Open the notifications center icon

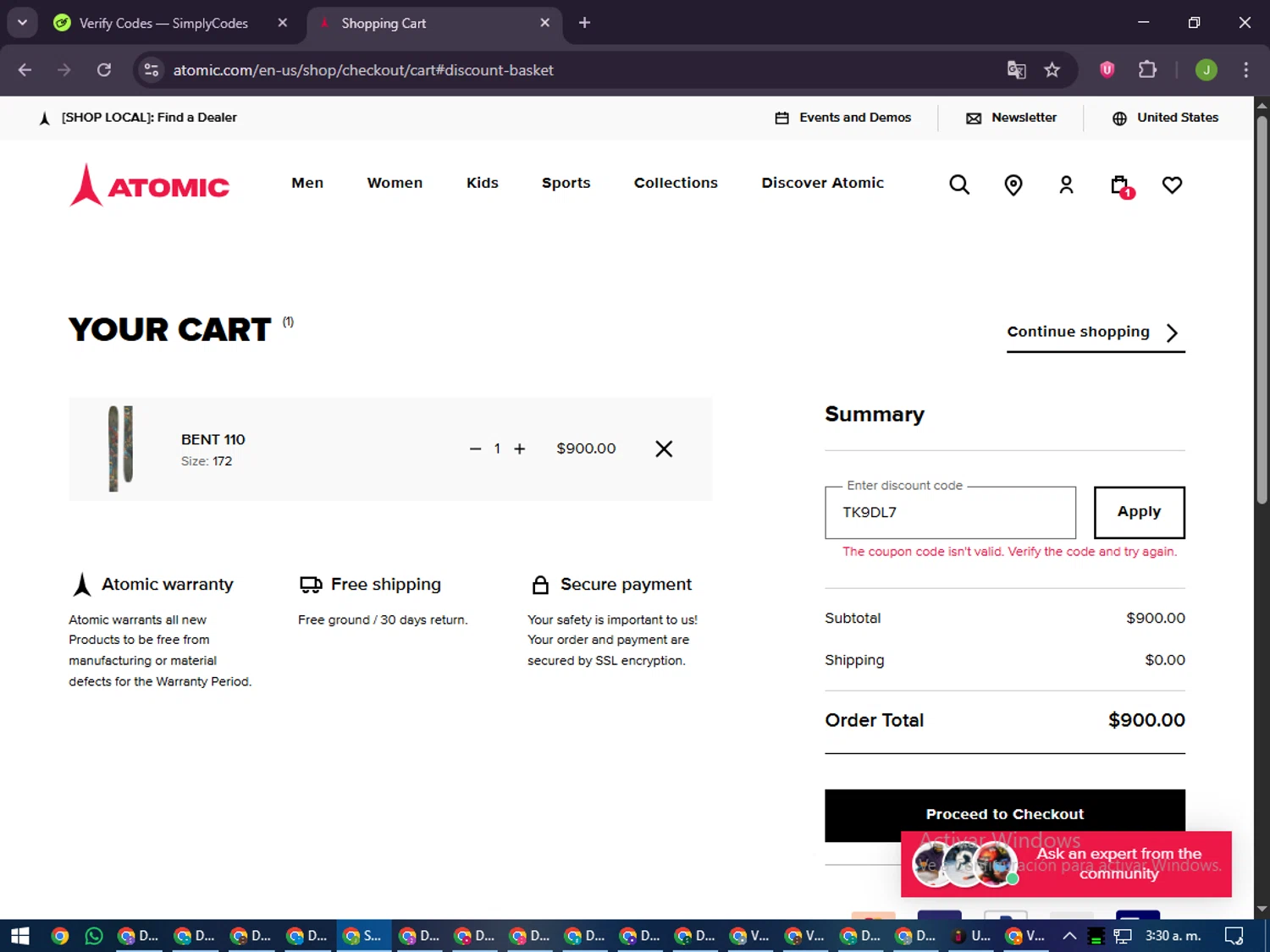click(x=1234, y=936)
